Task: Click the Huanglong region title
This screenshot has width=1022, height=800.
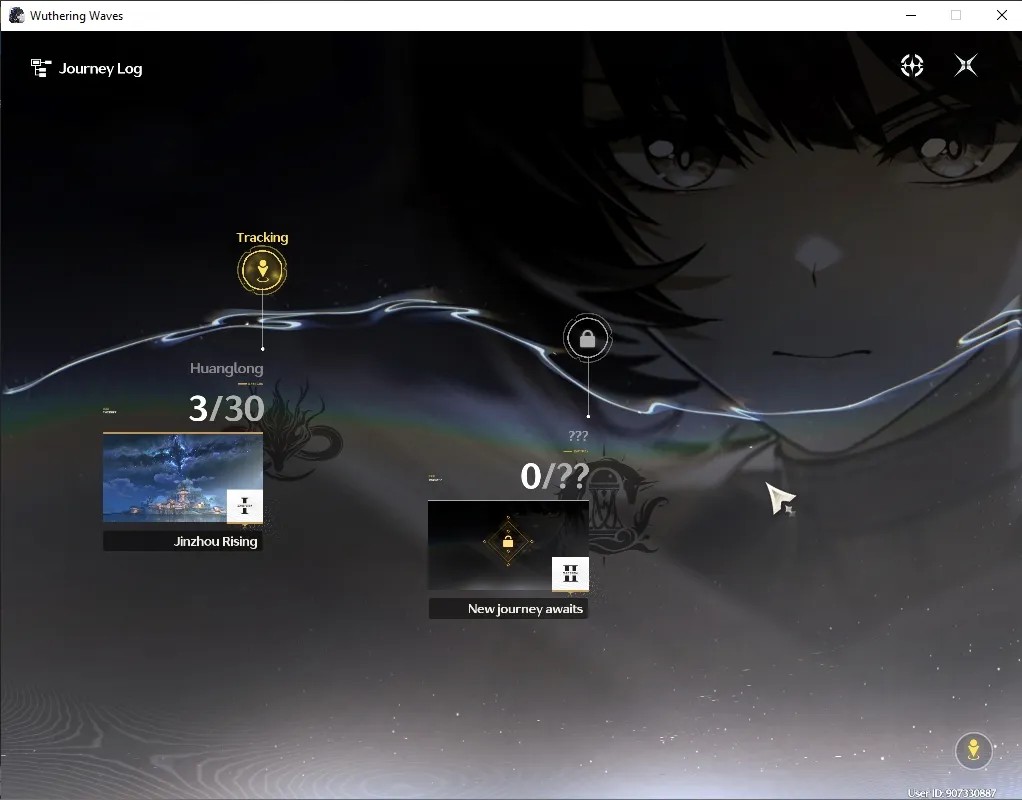Action: tap(226, 368)
